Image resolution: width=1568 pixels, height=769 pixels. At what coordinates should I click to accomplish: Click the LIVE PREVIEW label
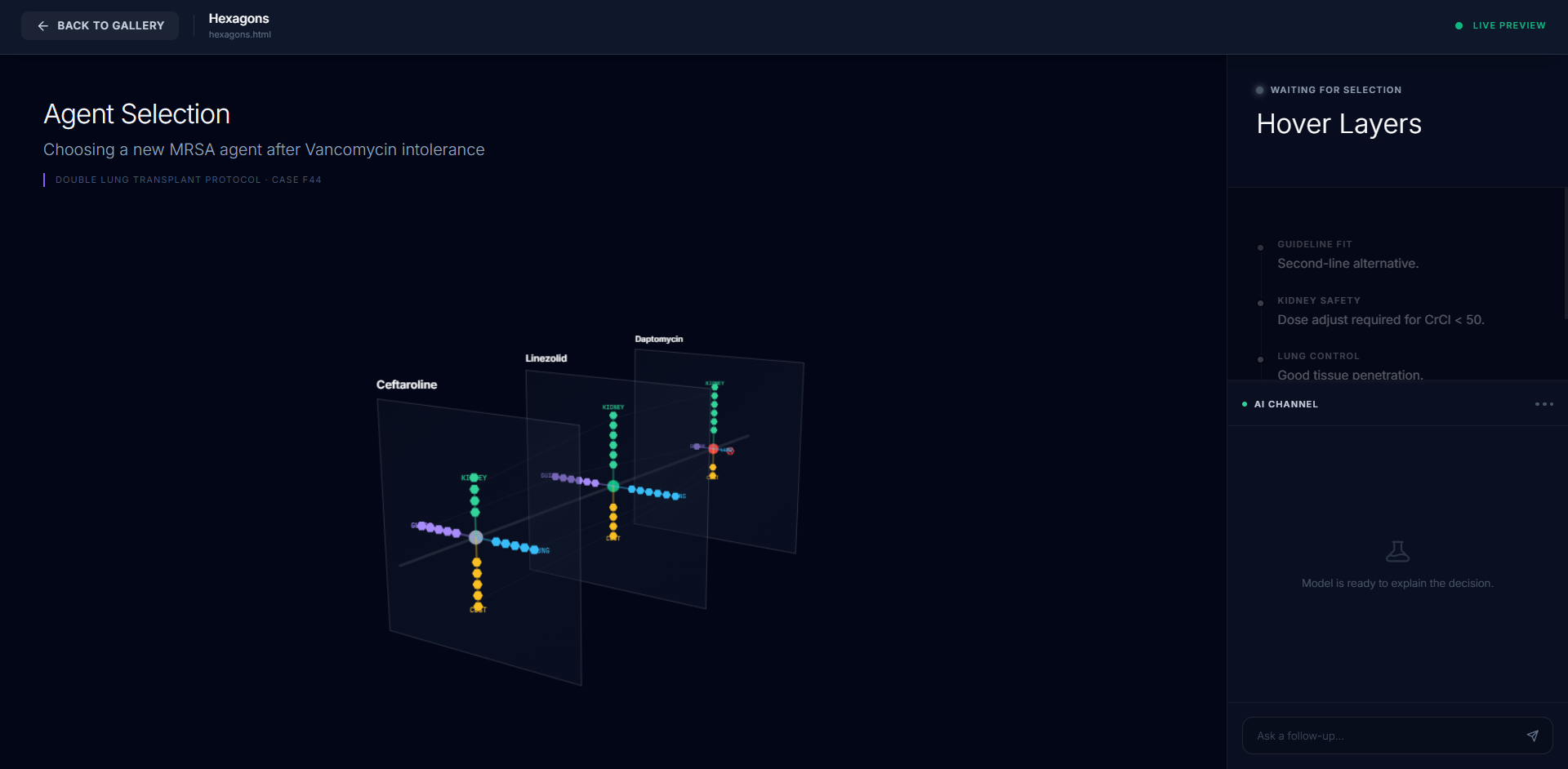click(1508, 25)
